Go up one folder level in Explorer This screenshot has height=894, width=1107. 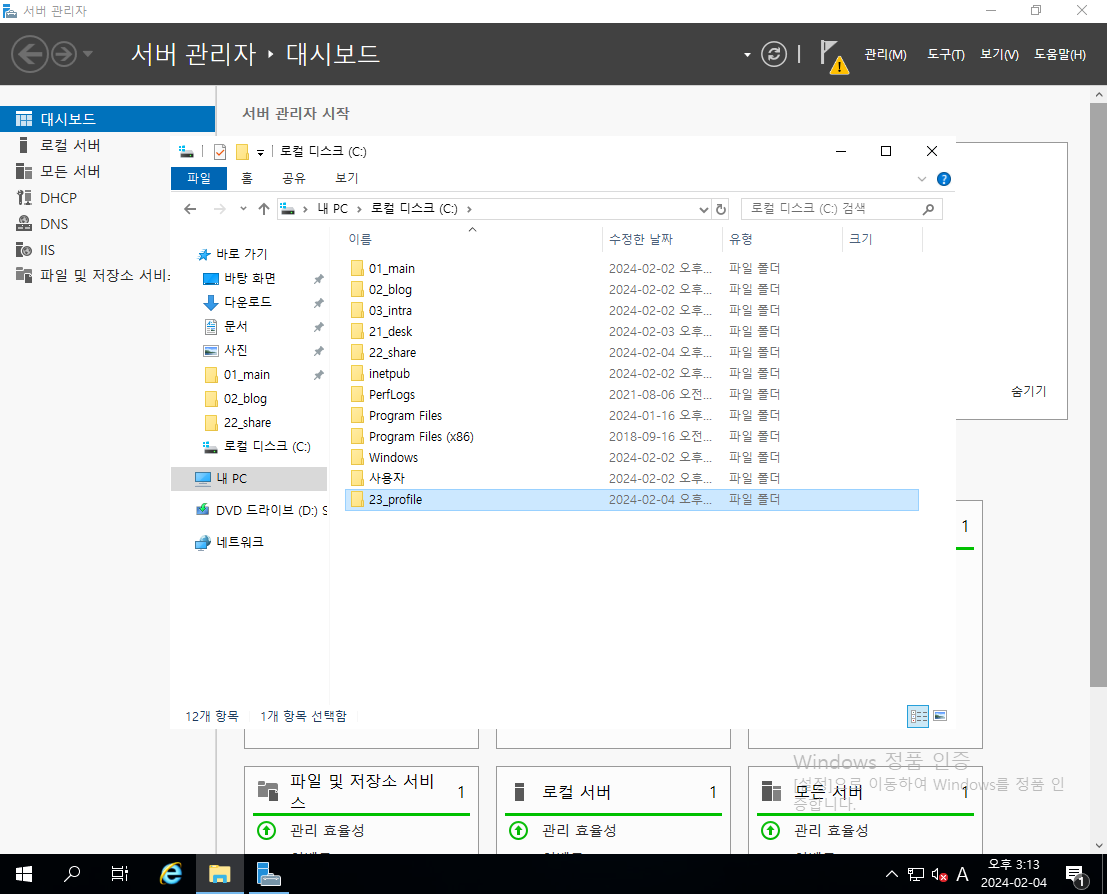[x=264, y=209]
